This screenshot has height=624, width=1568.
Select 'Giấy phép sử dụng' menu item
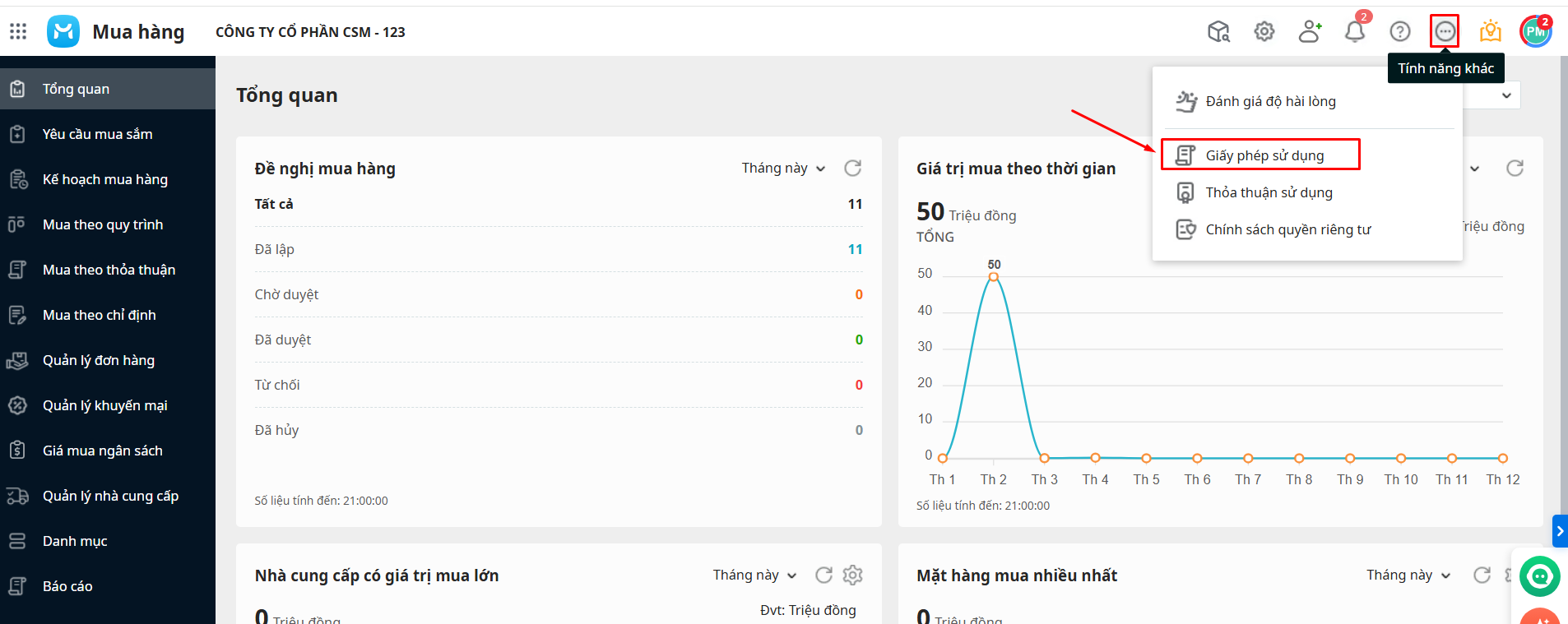pyautogui.click(x=1264, y=155)
